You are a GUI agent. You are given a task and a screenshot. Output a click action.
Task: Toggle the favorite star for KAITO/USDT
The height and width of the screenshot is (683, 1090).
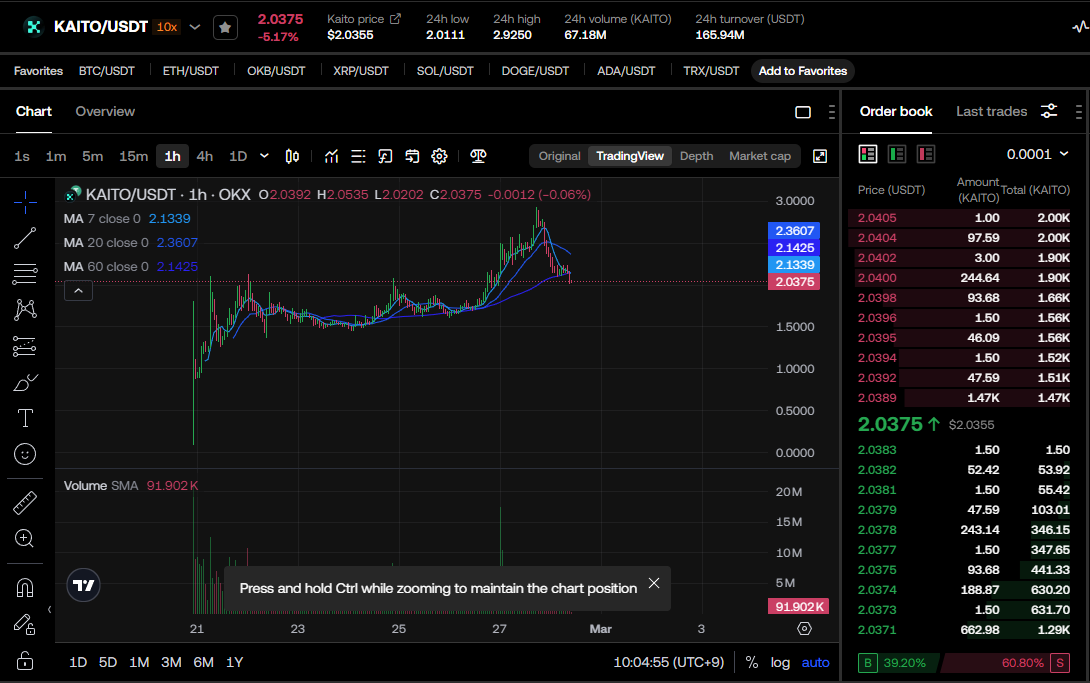pyautogui.click(x=225, y=28)
